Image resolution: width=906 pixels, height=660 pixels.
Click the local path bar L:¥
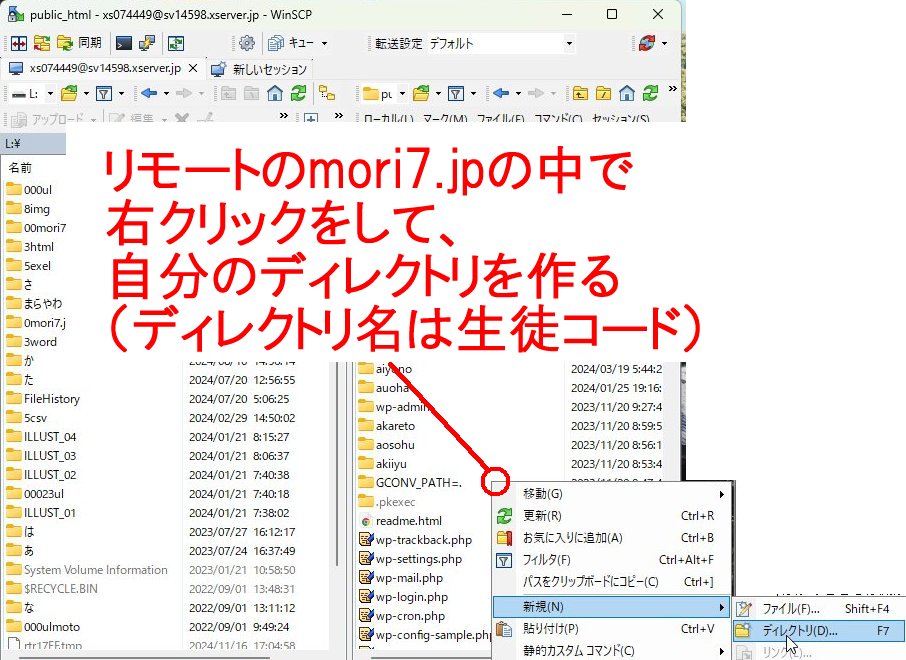click(34, 144)
